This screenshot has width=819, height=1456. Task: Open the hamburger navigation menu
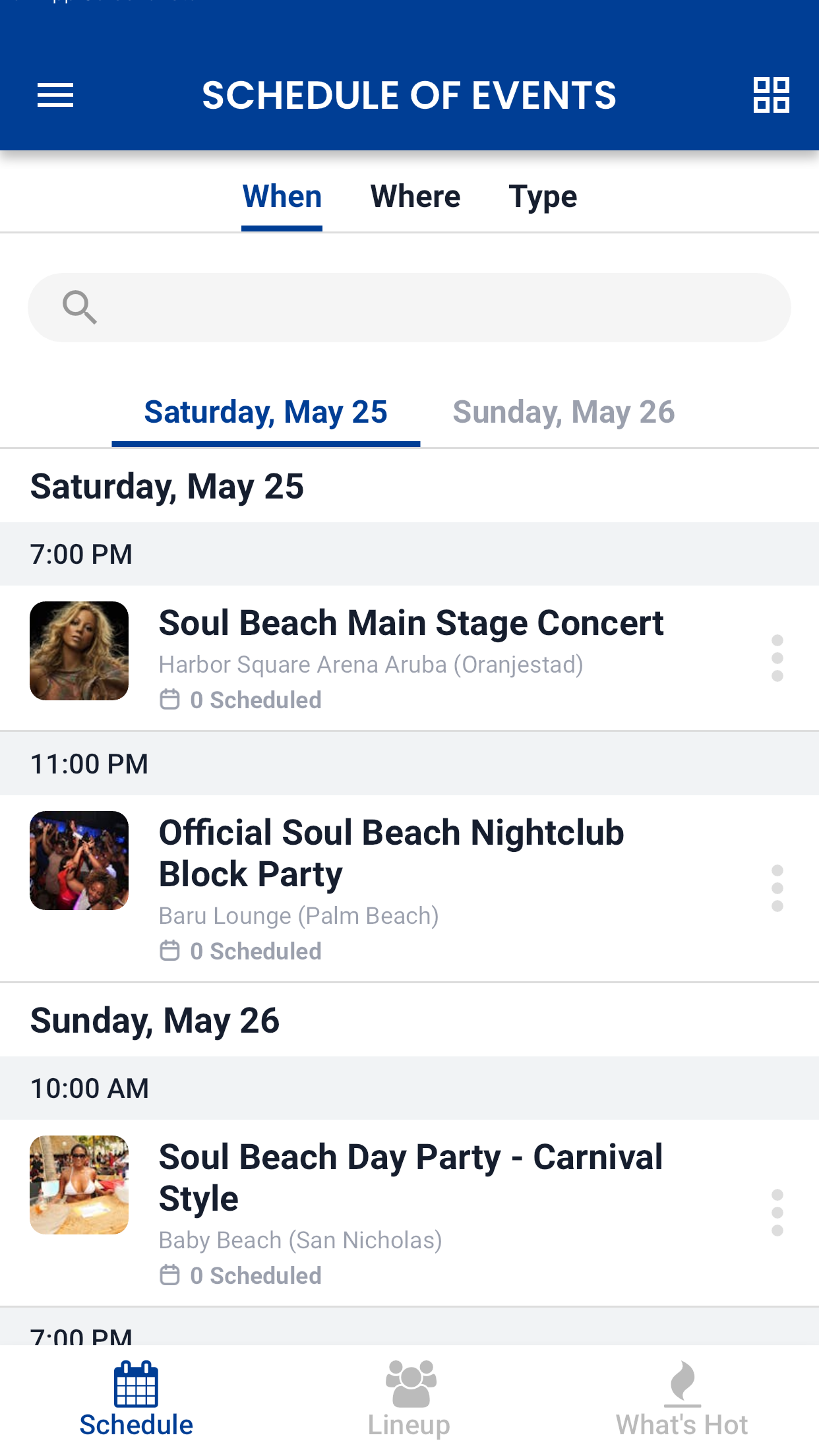click(55, 96)
